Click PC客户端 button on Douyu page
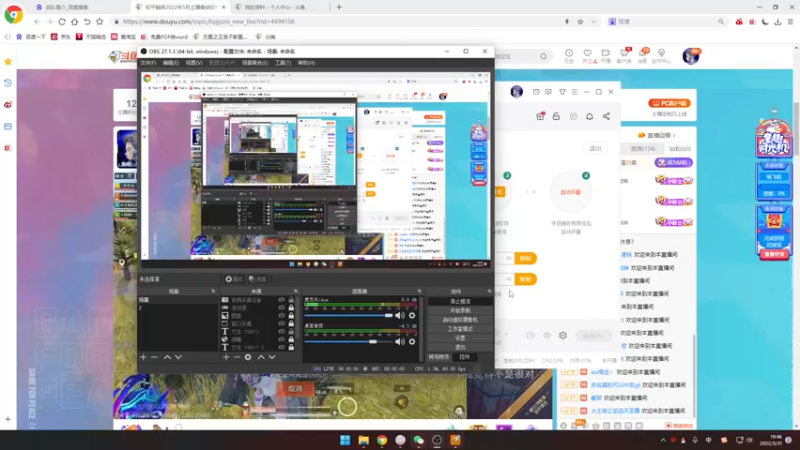This screenshot has width=800, height=450. pos(669,103)
